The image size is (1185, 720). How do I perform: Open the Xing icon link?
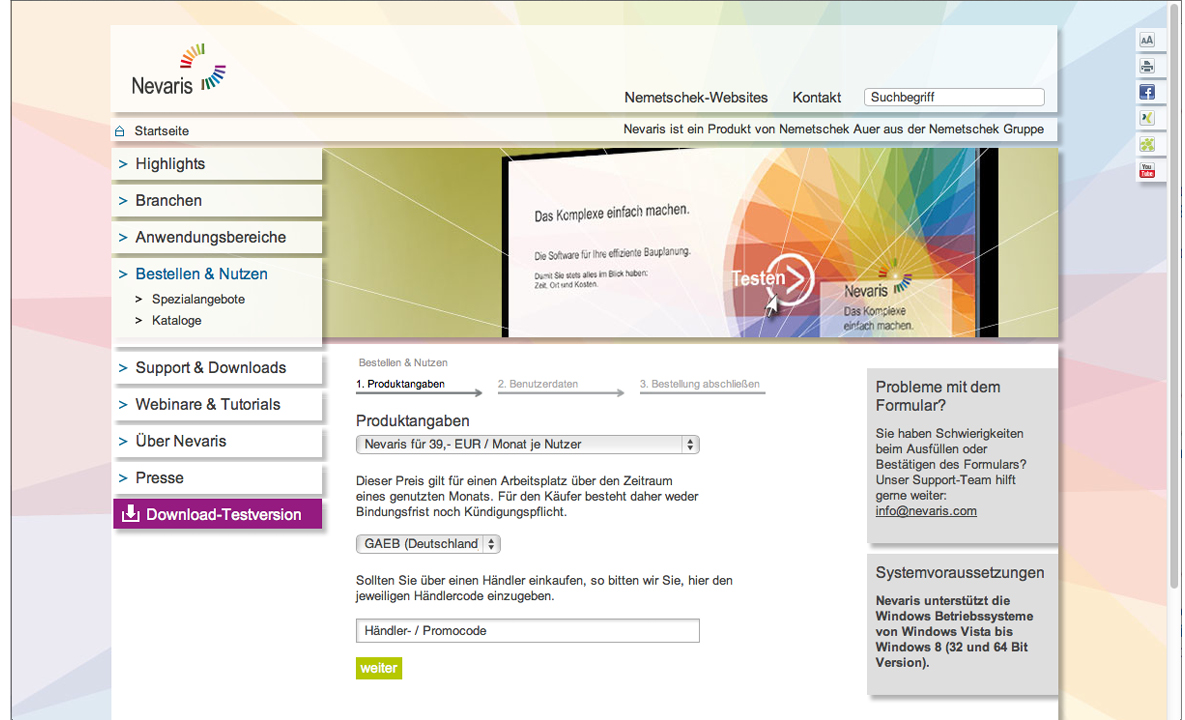(x=1146, y=118)
